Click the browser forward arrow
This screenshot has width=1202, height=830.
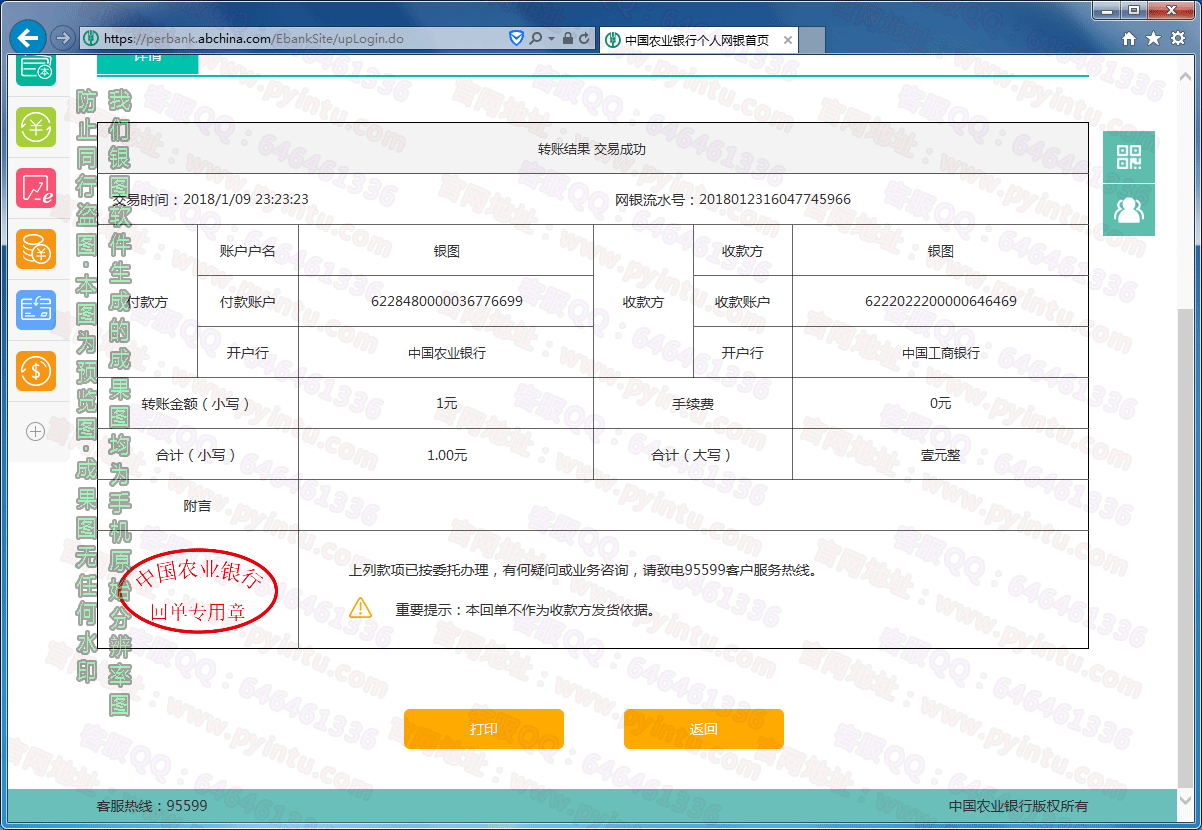[x=62, y=39]
